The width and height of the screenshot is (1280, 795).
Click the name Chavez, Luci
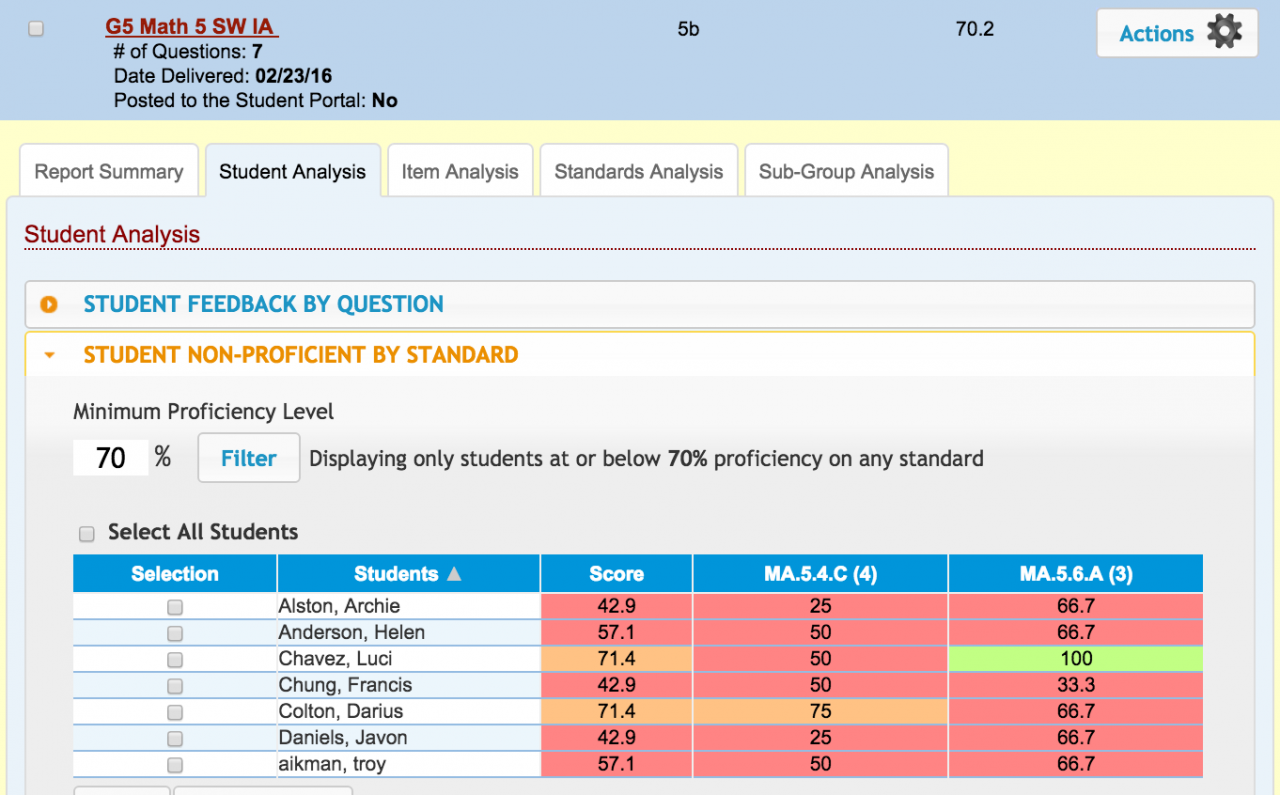pos(335,659)
